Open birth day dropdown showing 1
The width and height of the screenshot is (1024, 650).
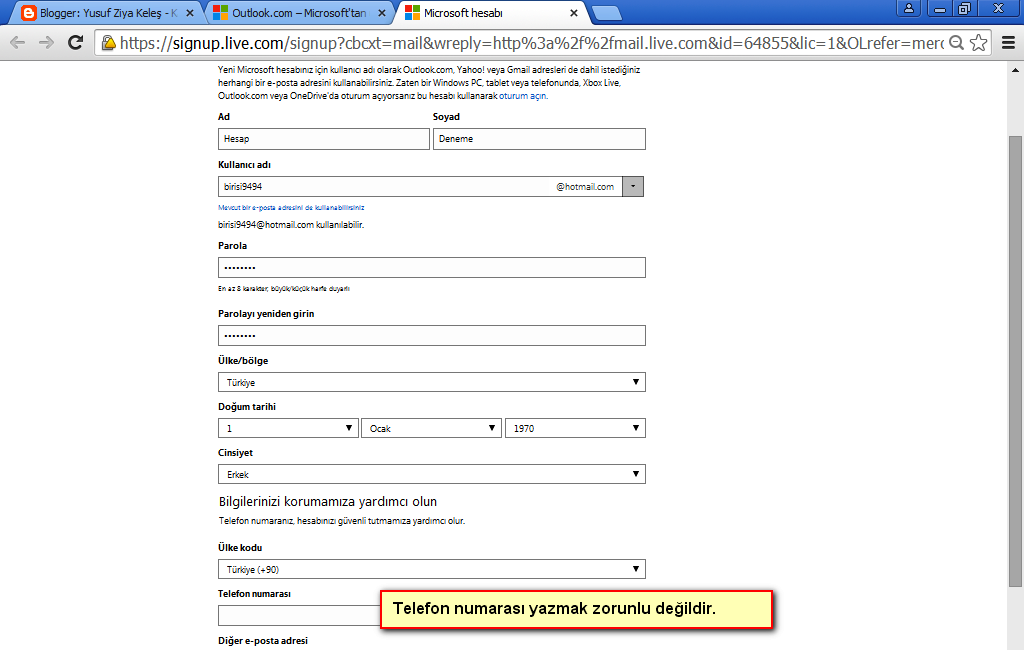point(288,429)
